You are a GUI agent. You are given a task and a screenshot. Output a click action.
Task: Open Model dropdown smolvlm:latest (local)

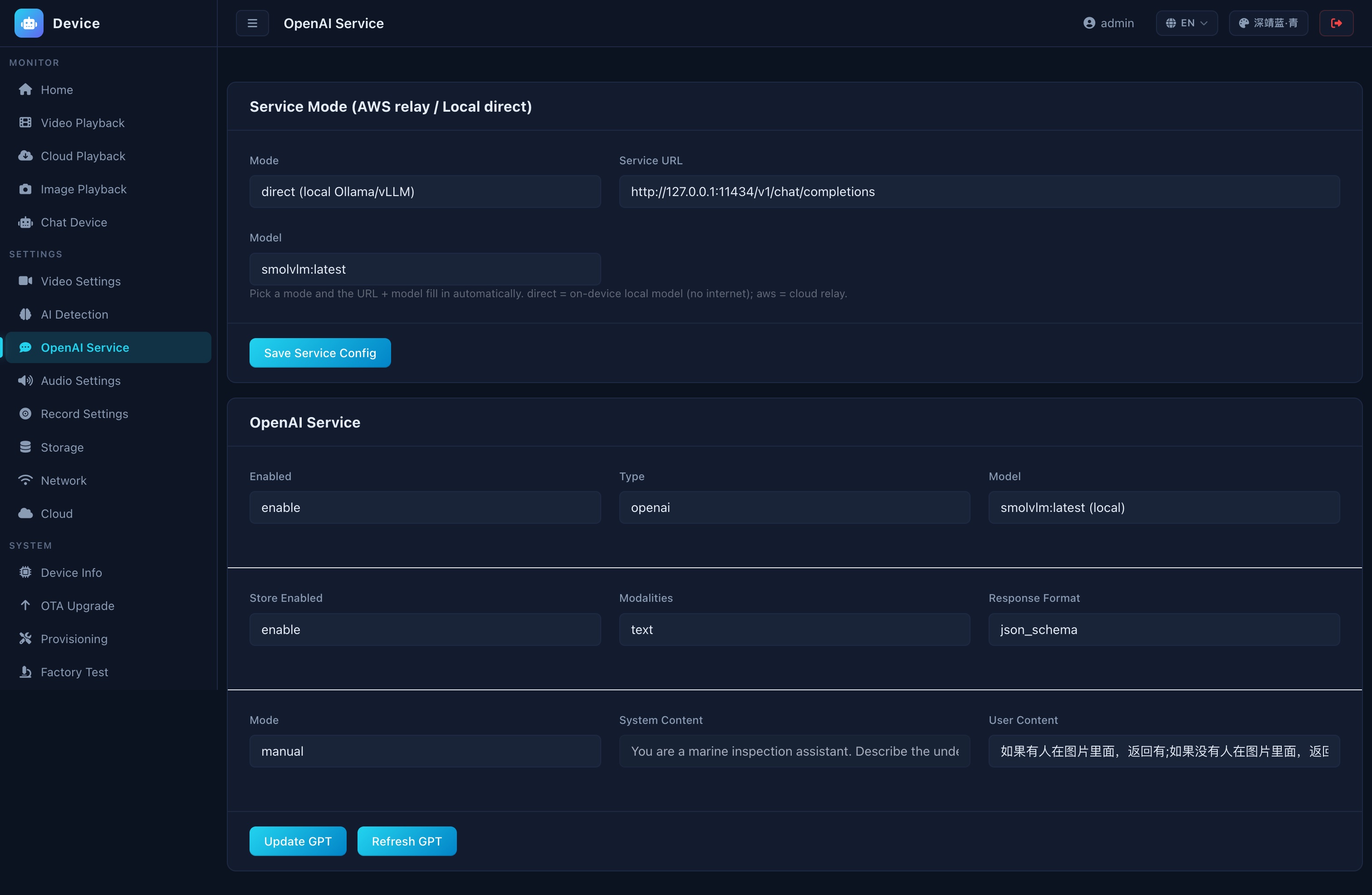point(1164,507)
